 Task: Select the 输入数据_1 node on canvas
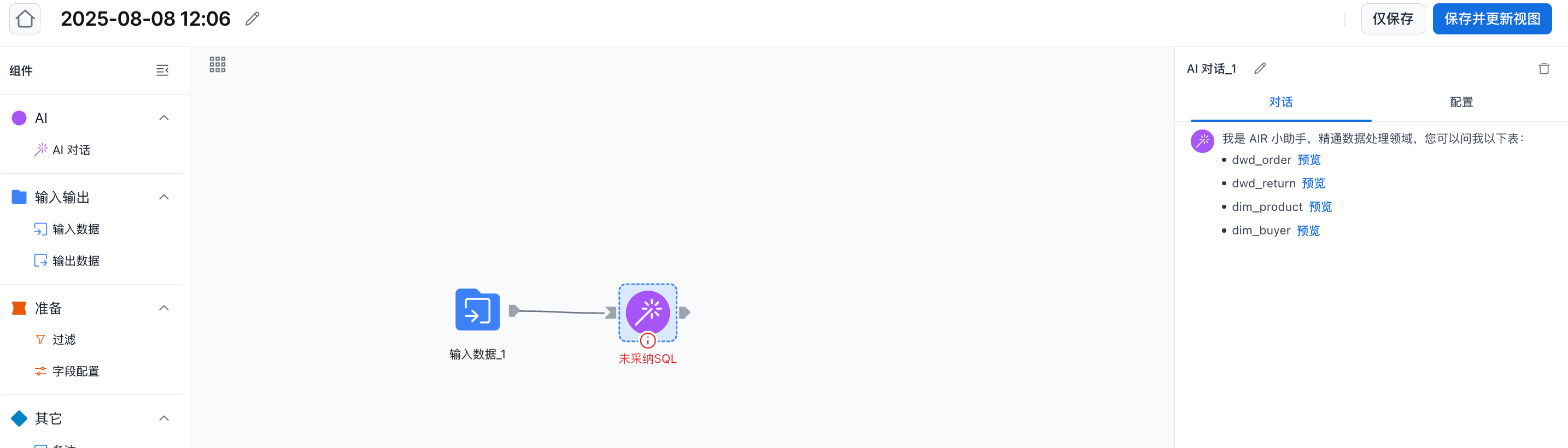coord(477,310)
